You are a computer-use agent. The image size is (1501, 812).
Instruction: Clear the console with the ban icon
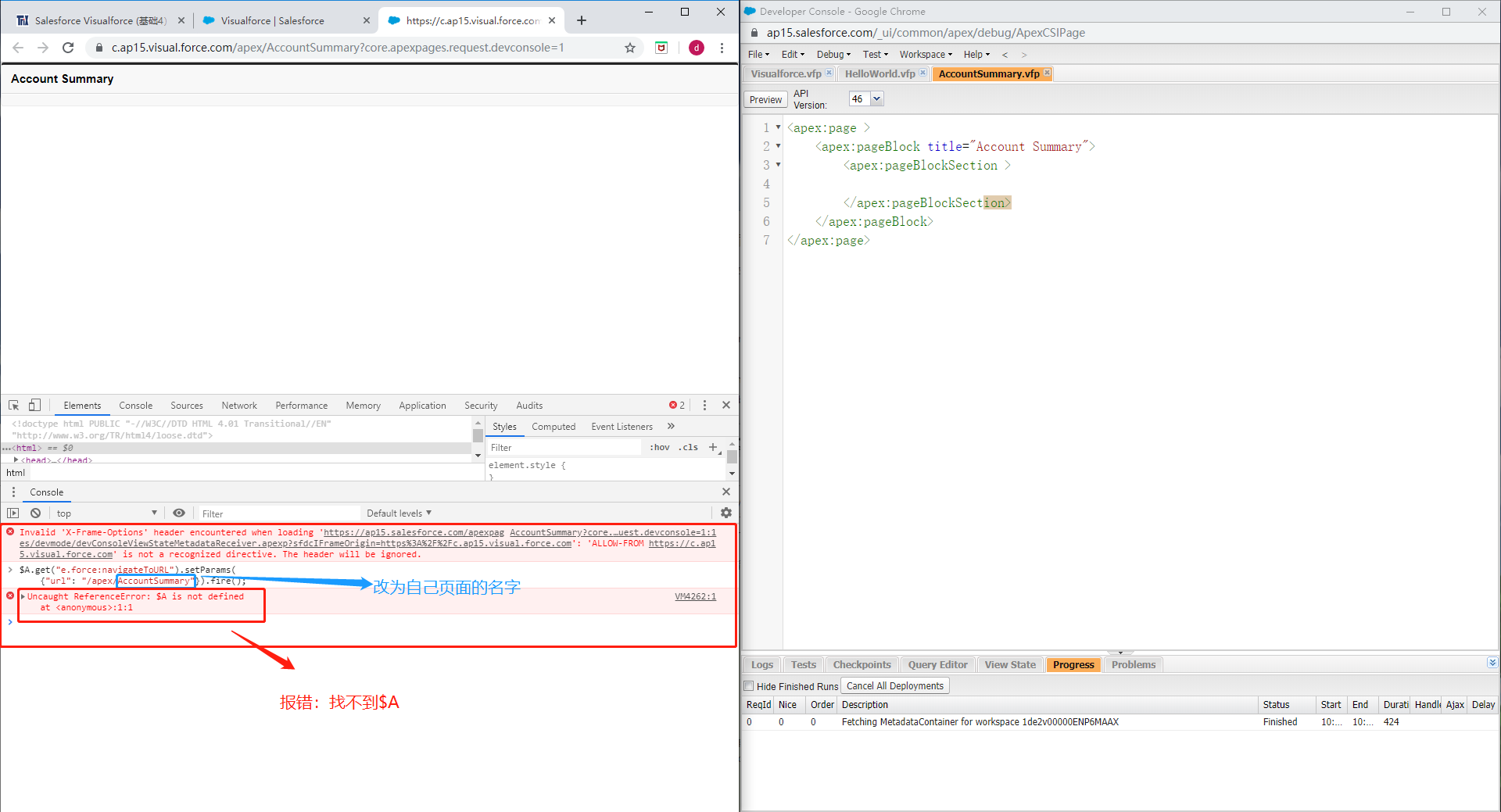click(x=35, y=513)
